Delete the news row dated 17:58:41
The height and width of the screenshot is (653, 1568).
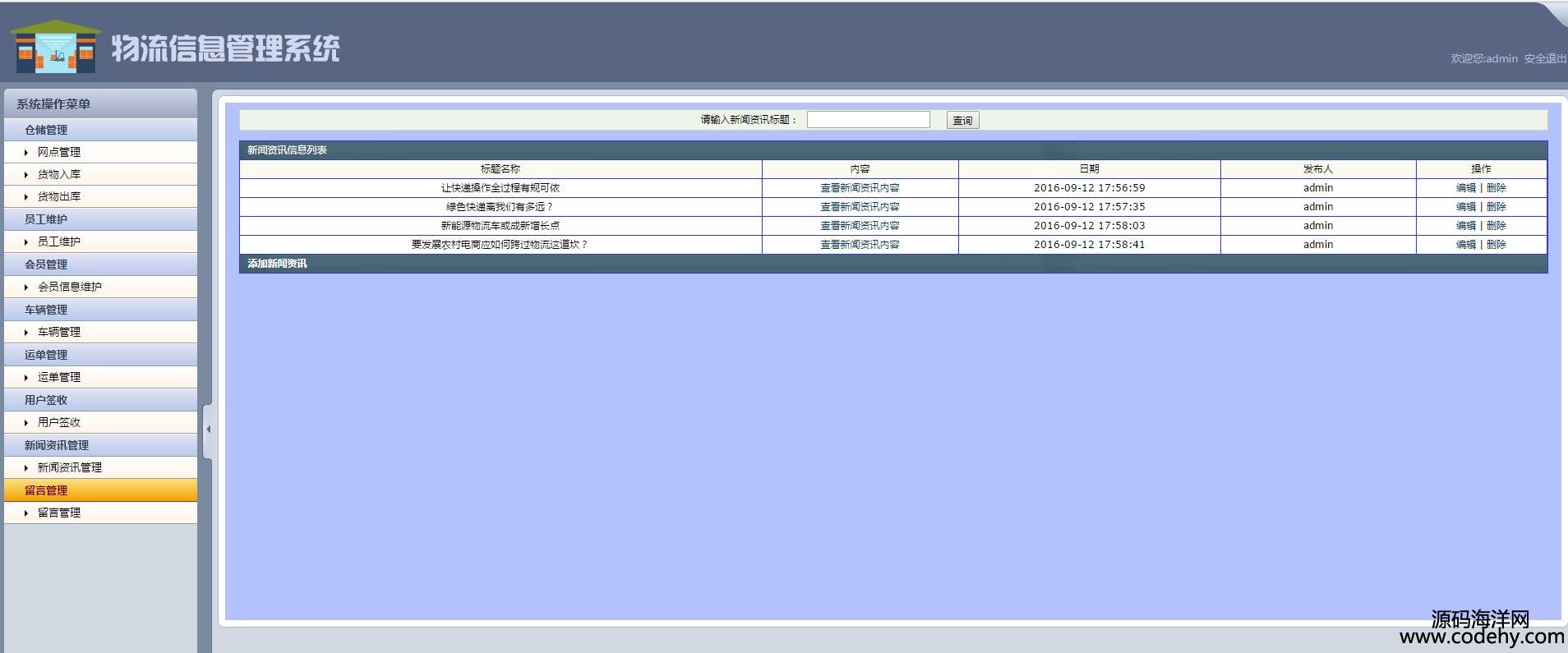point(1497,245)
